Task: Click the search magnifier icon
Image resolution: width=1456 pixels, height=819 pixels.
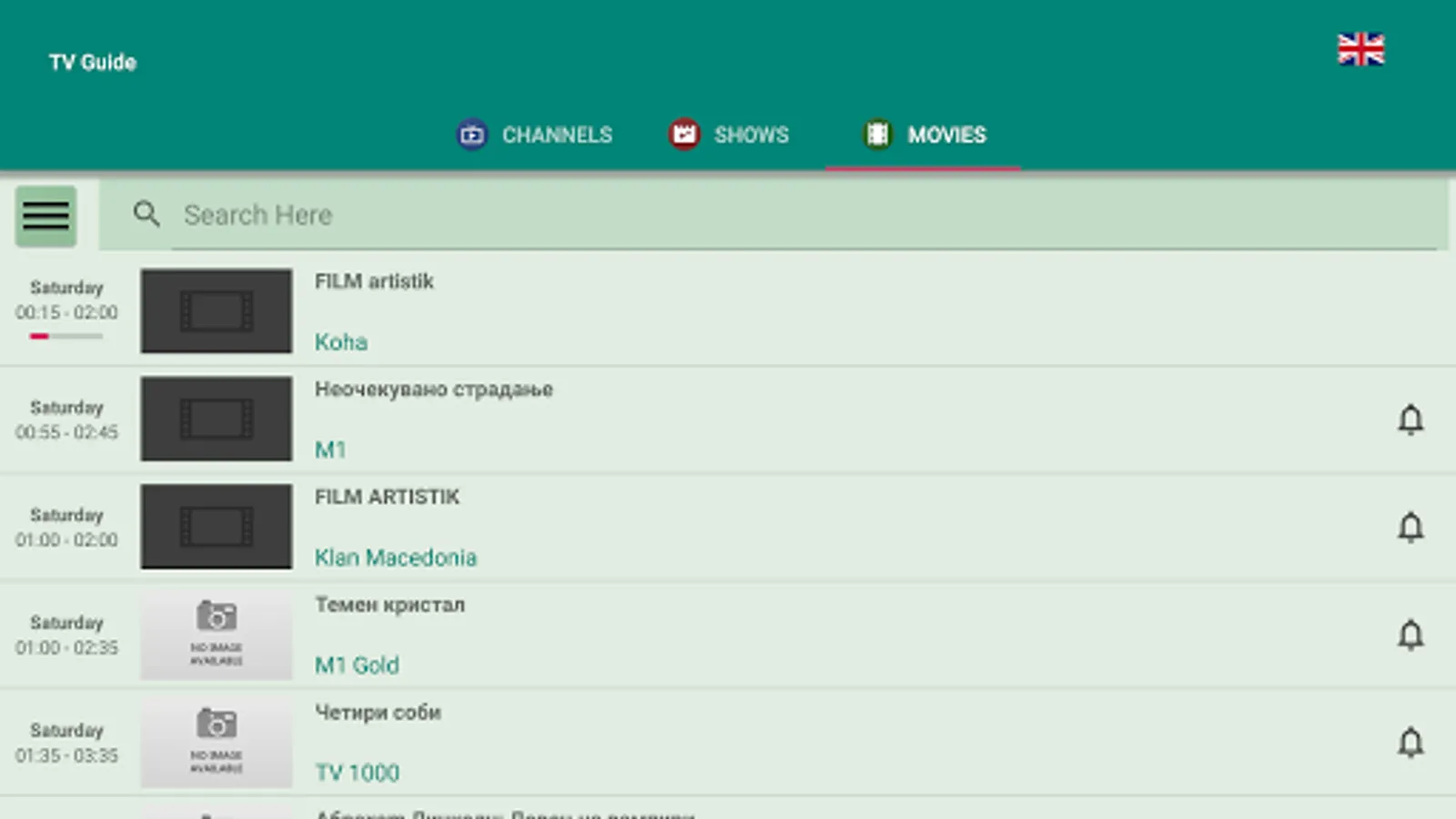Action: click(147, 215)
